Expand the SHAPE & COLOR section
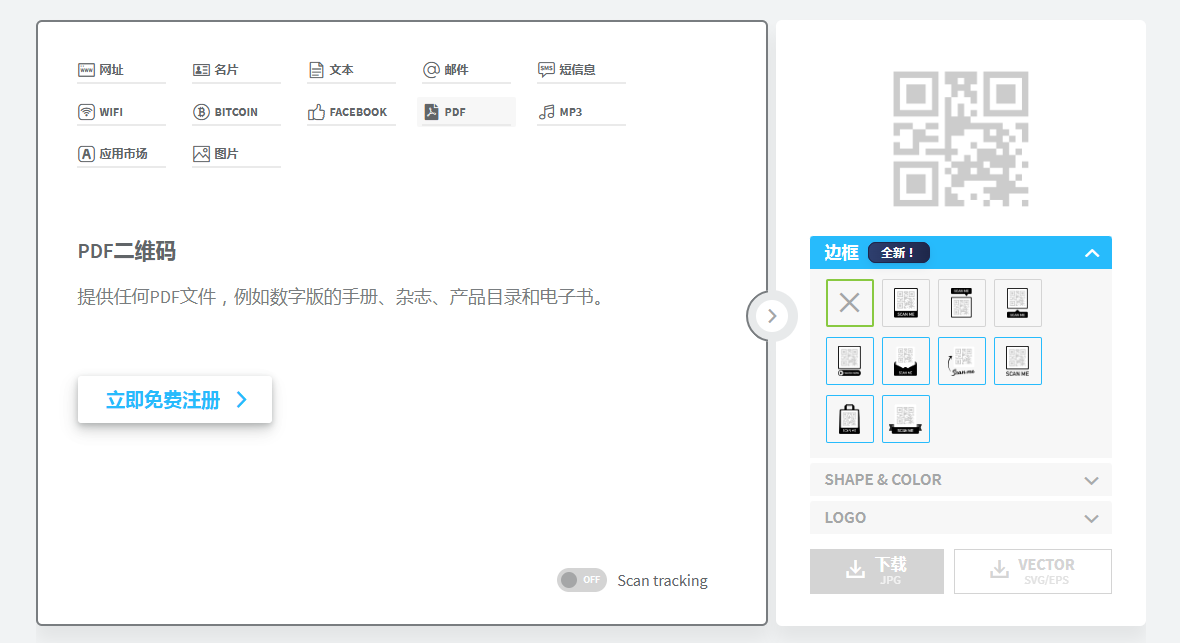This screenshot has width=1180, height=643. 960,480
